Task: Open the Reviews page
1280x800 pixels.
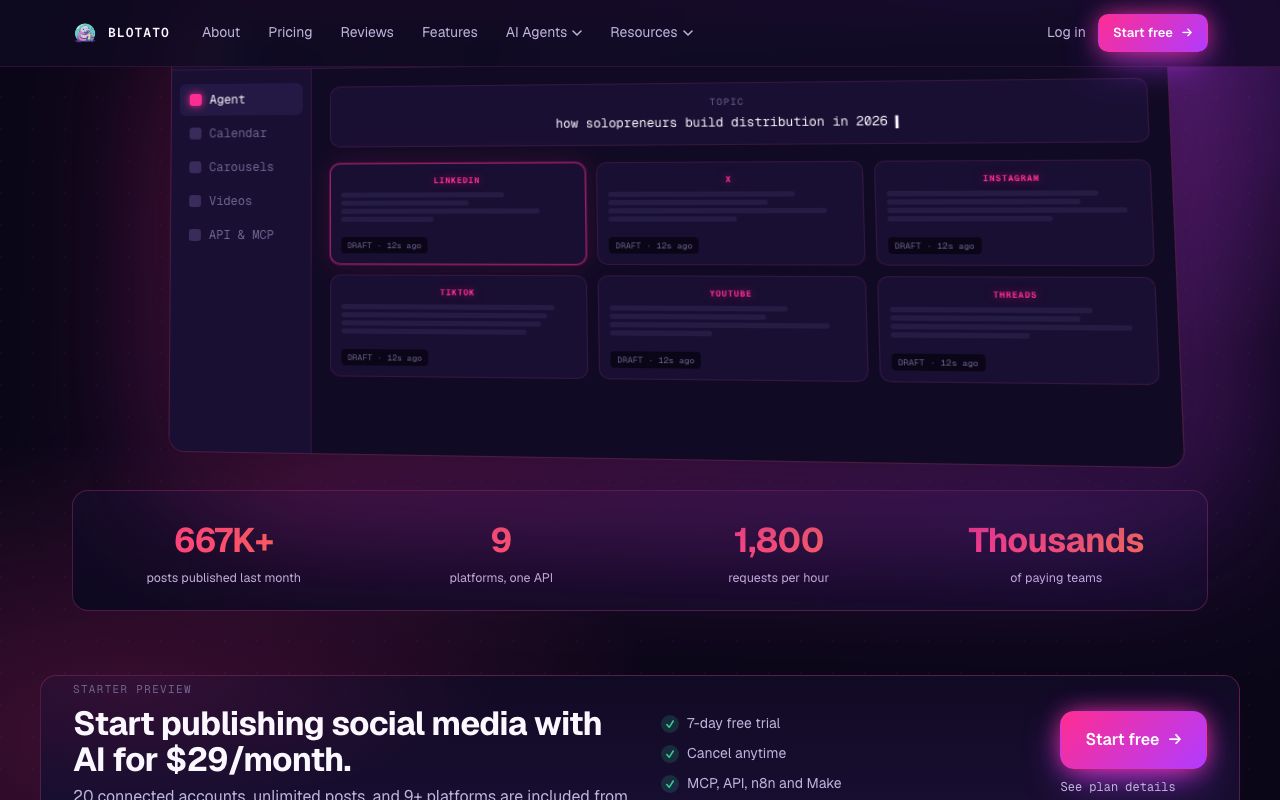Action: 367,32
